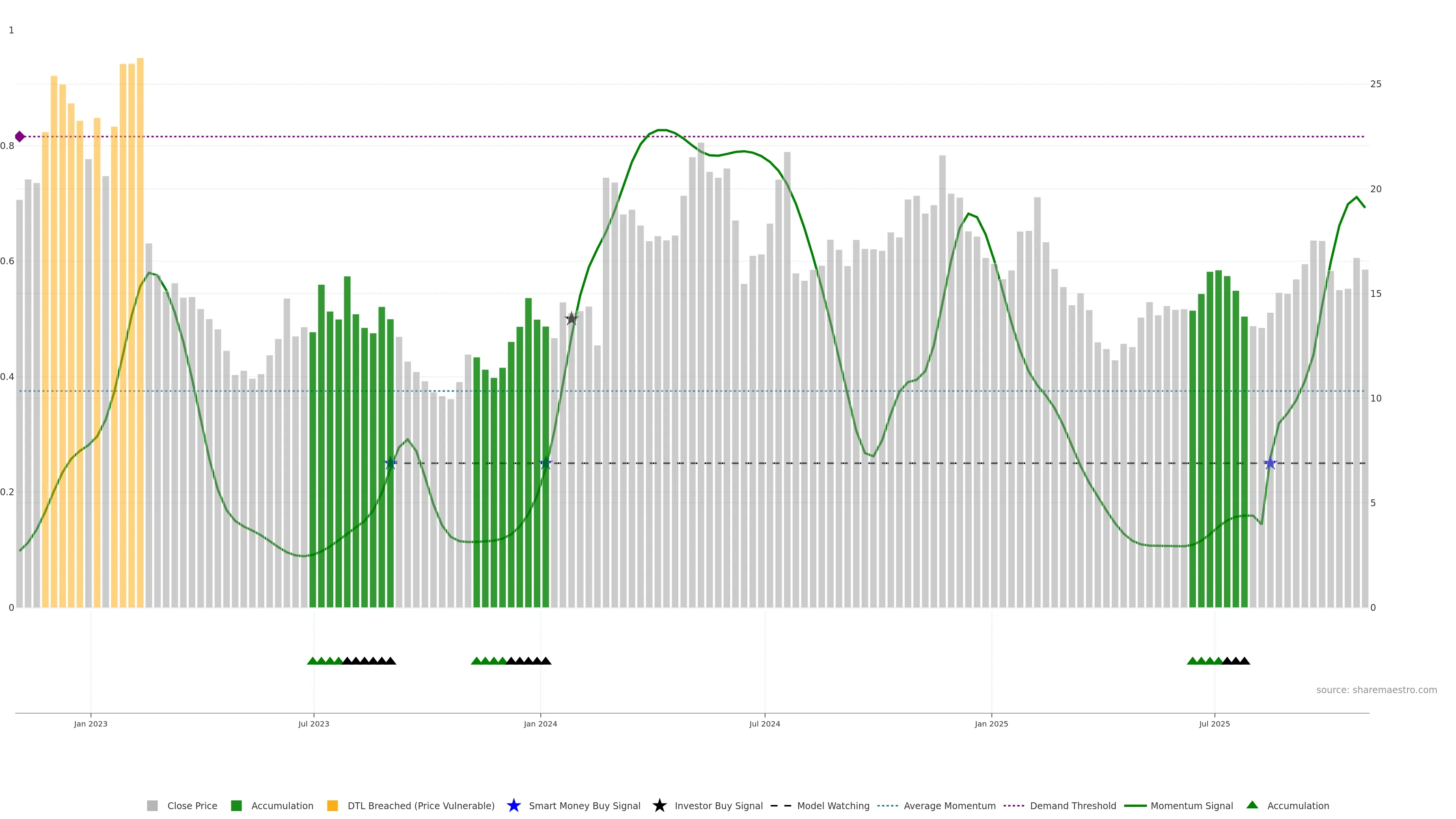The image size is (1456, 819).
Task: Toggle Model Watching dashed line legend
Action: (x=833, y=806)
